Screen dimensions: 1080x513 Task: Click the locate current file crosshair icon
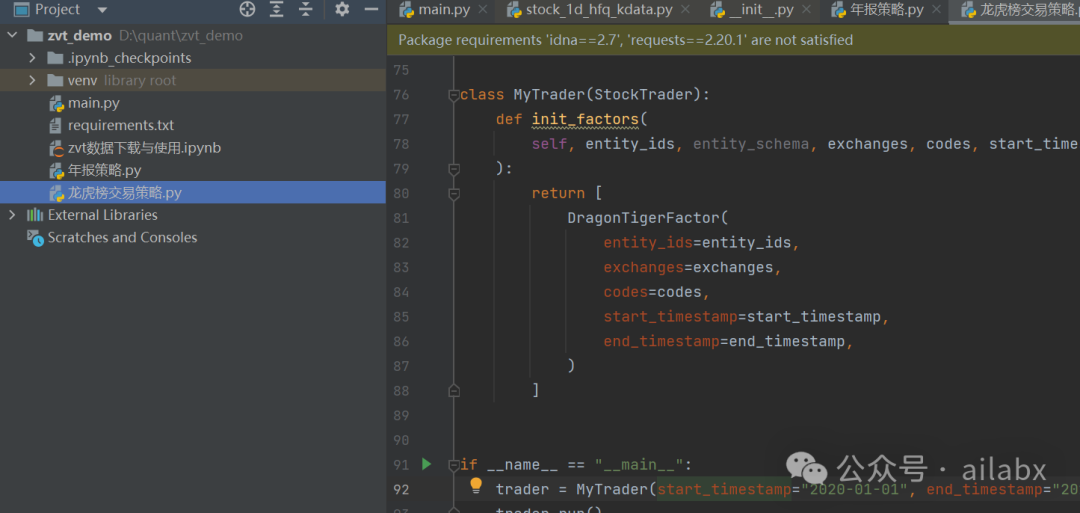247,10
